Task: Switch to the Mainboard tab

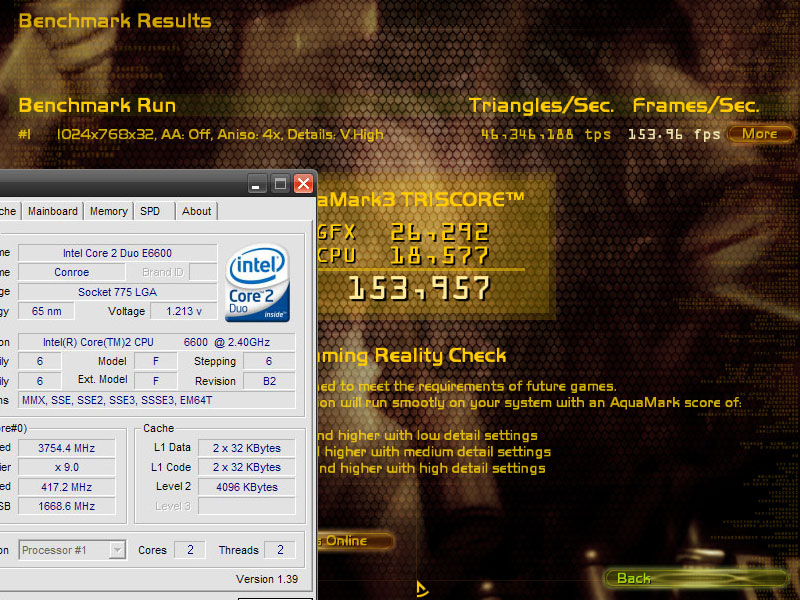Action: point(53,211)
